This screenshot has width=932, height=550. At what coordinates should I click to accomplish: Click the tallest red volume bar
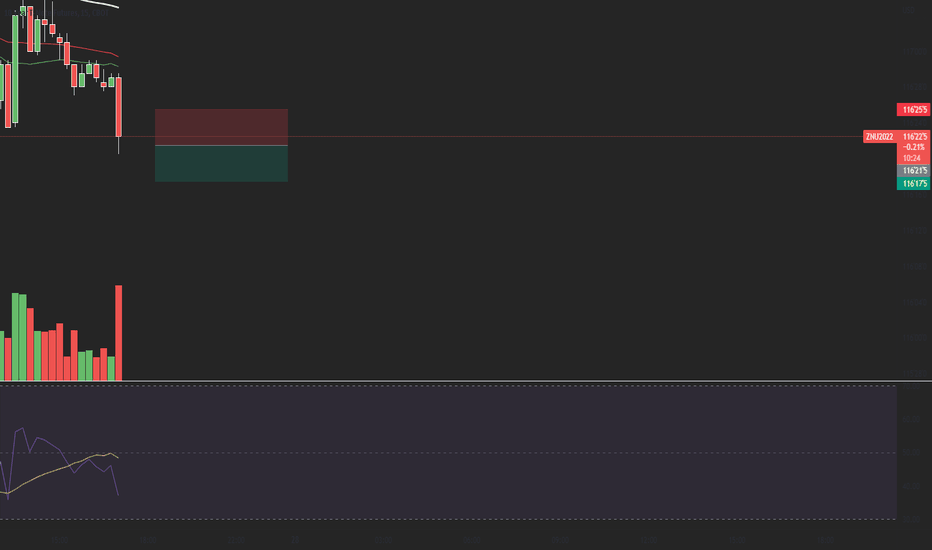pyautogui.click(x=119, y=333)
